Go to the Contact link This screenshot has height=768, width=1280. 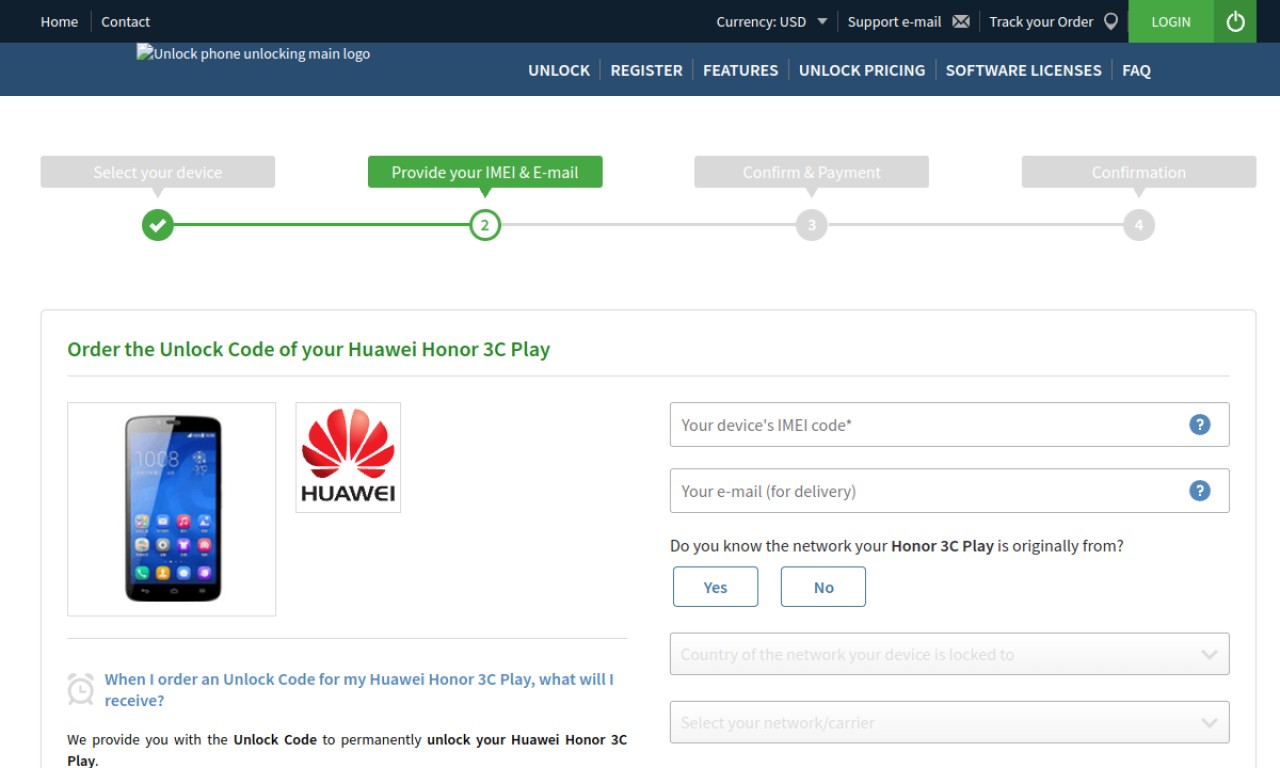pos(125,21)
